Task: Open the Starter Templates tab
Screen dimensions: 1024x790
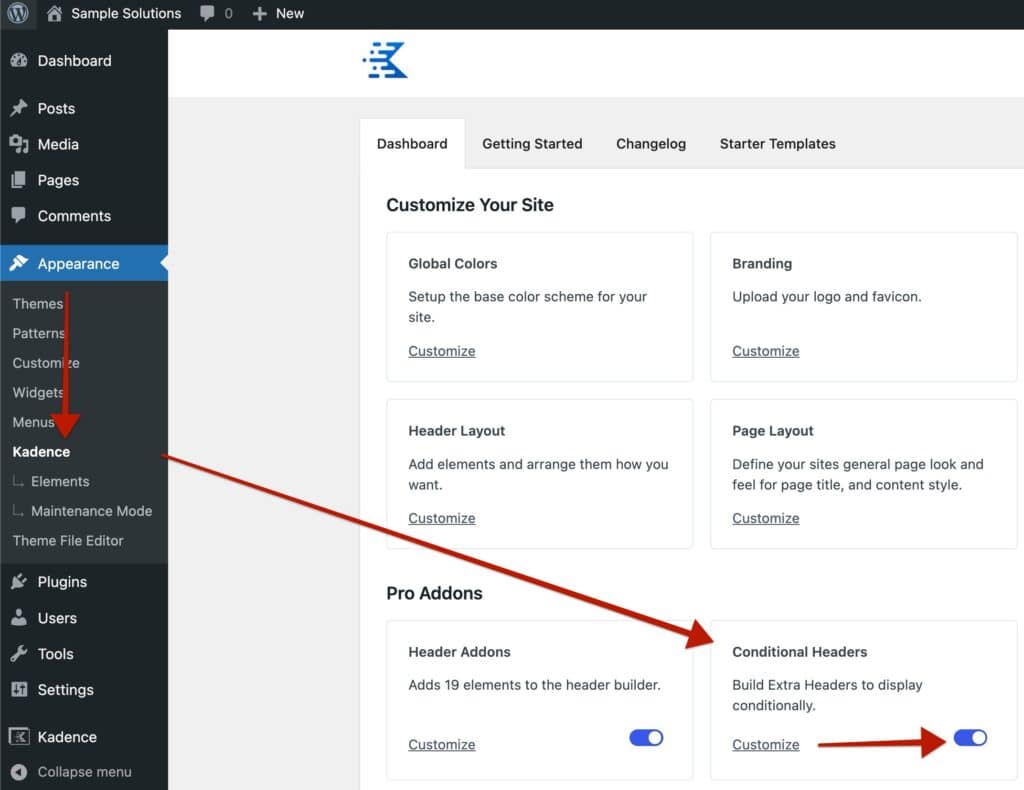Action: (777, 143)
